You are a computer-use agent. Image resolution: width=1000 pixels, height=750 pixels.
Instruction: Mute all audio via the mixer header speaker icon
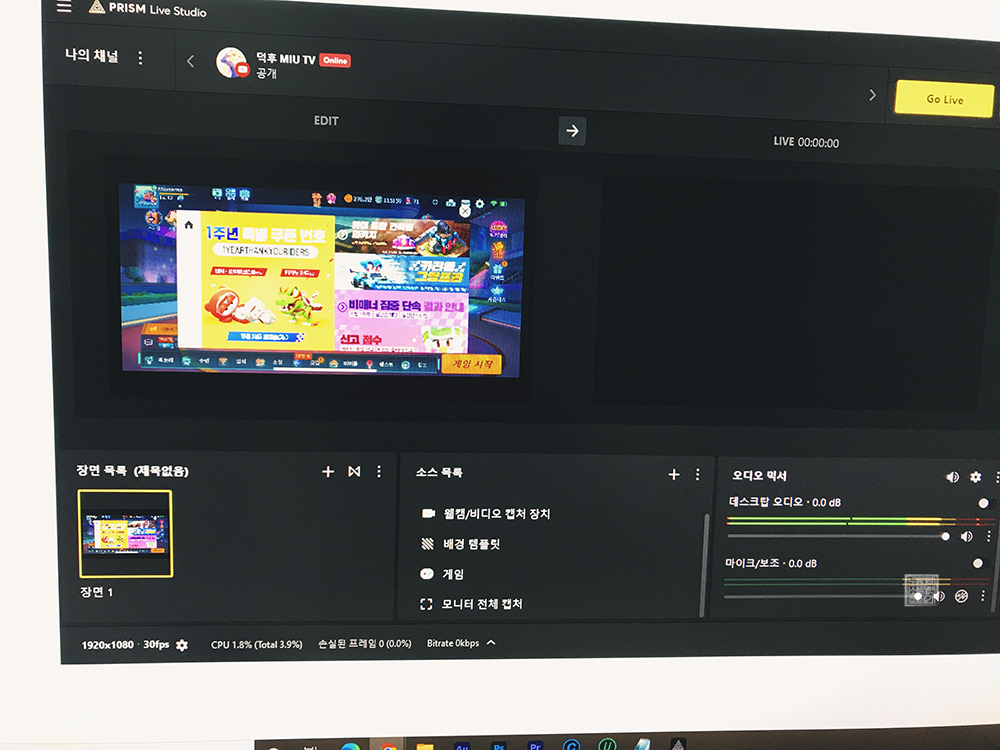coord(952,476)
